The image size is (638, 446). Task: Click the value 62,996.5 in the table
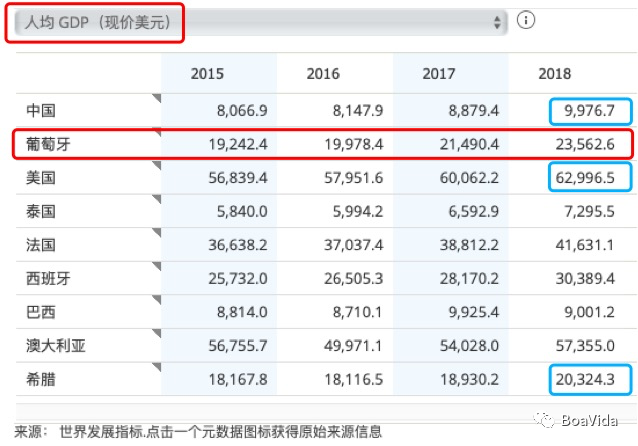[x=585, y=178]
